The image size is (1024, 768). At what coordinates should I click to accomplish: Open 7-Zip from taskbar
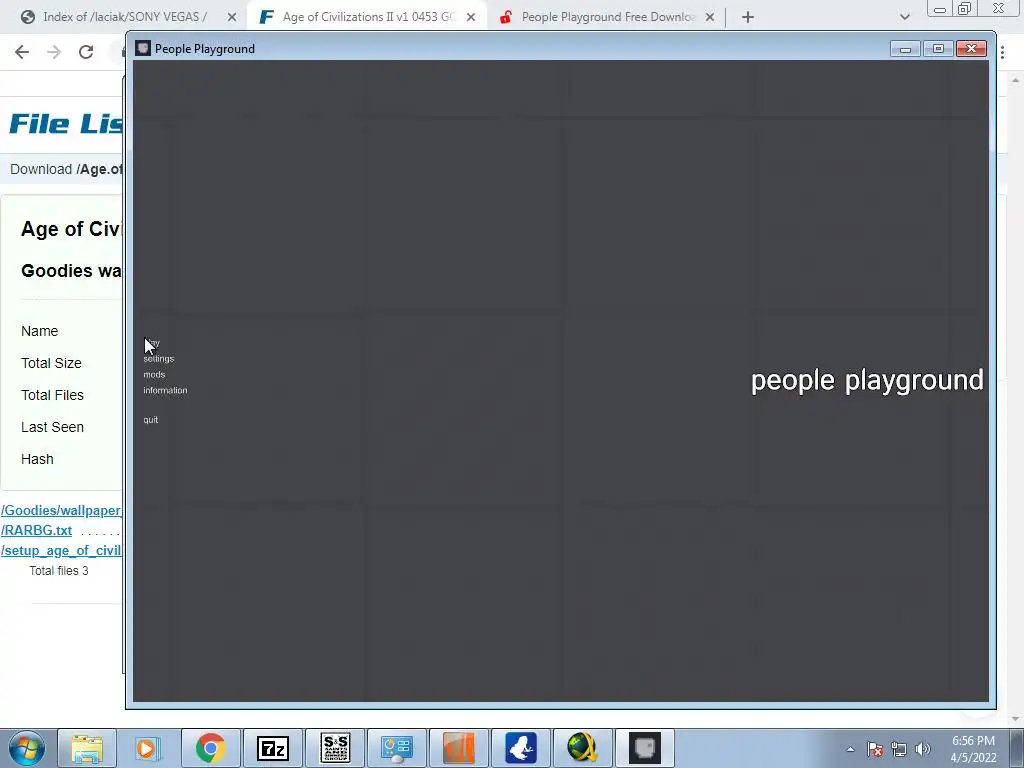coord(273,748)
